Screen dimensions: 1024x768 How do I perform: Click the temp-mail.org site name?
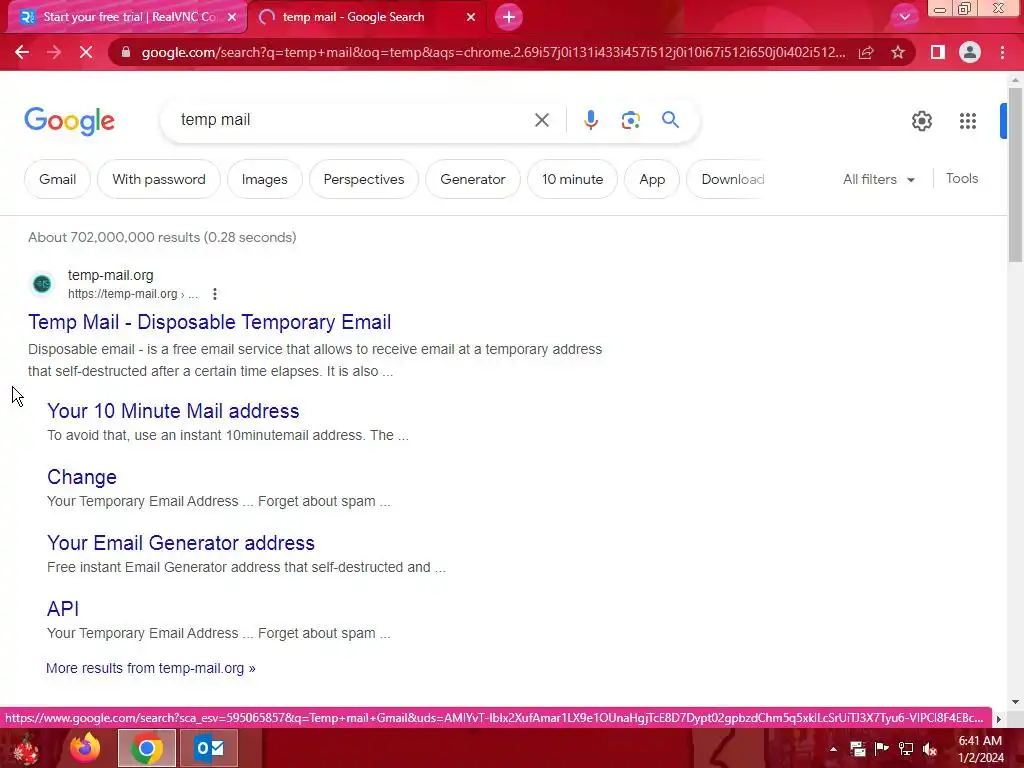point(110,276)
